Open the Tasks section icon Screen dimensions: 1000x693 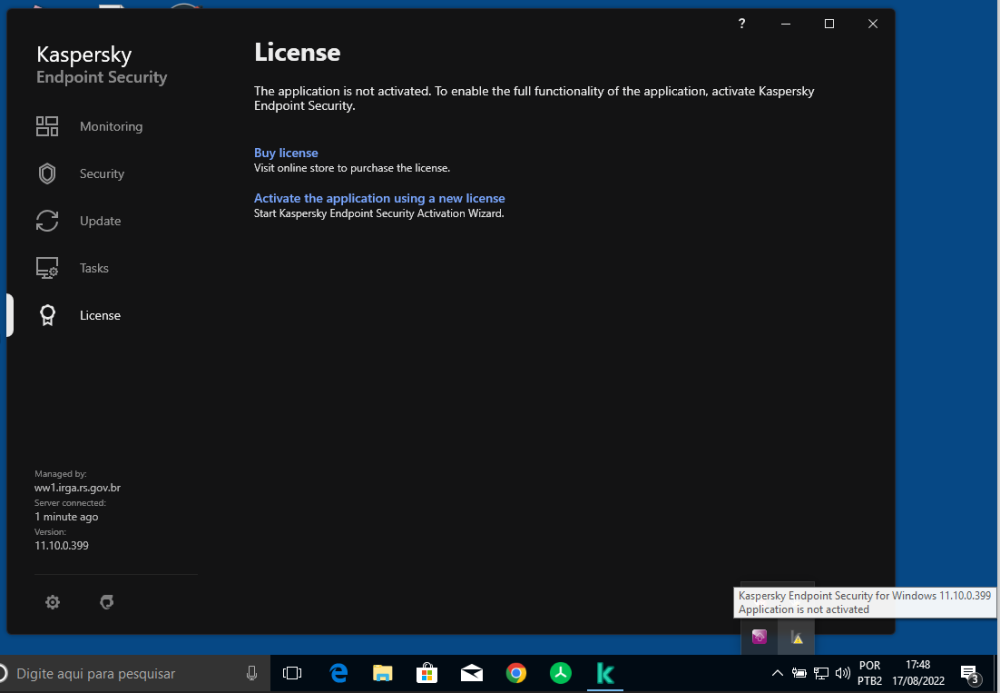47,268
